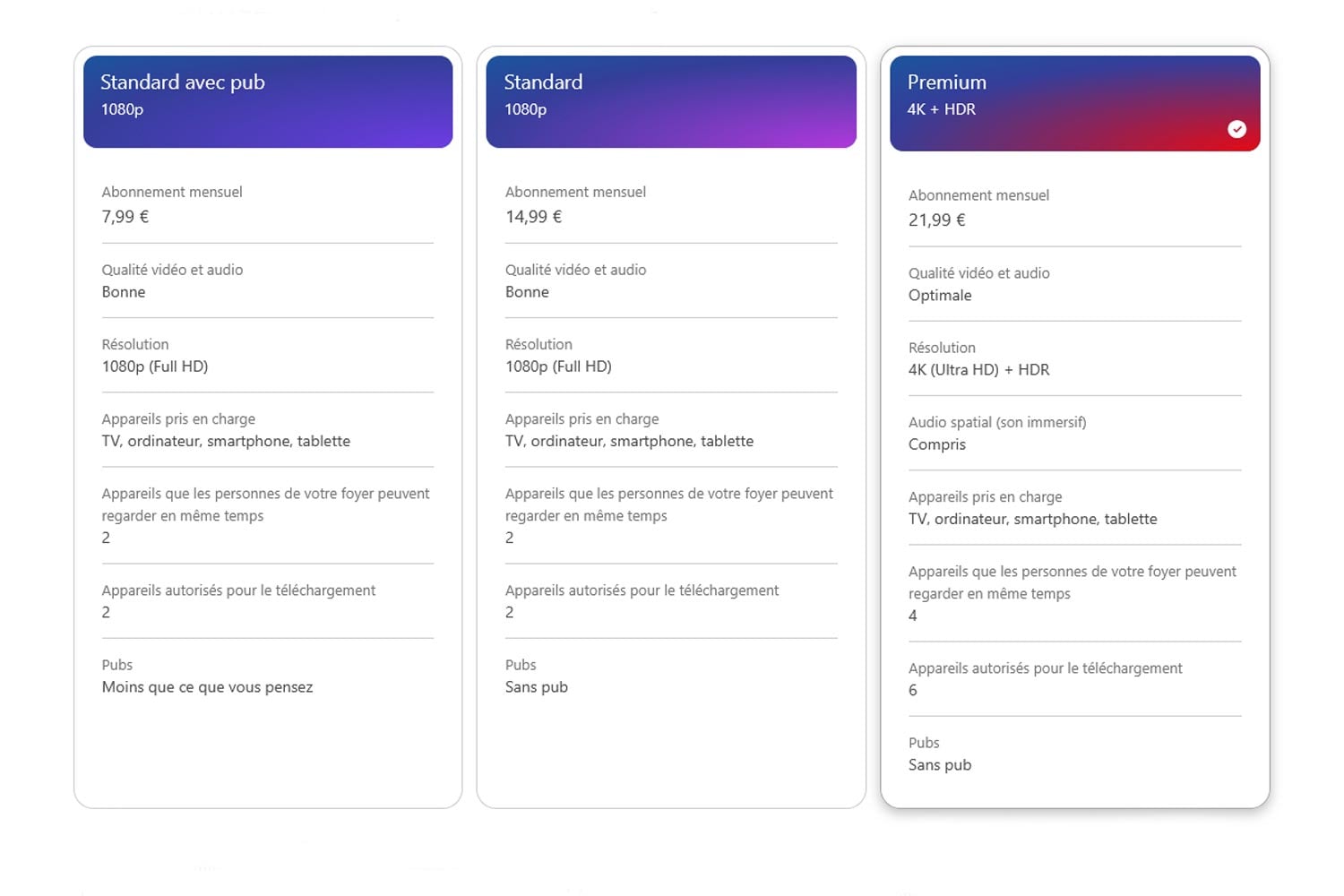Click the 14,99 € monthly price
The image size is (1344, 896).
coord(533,217)
